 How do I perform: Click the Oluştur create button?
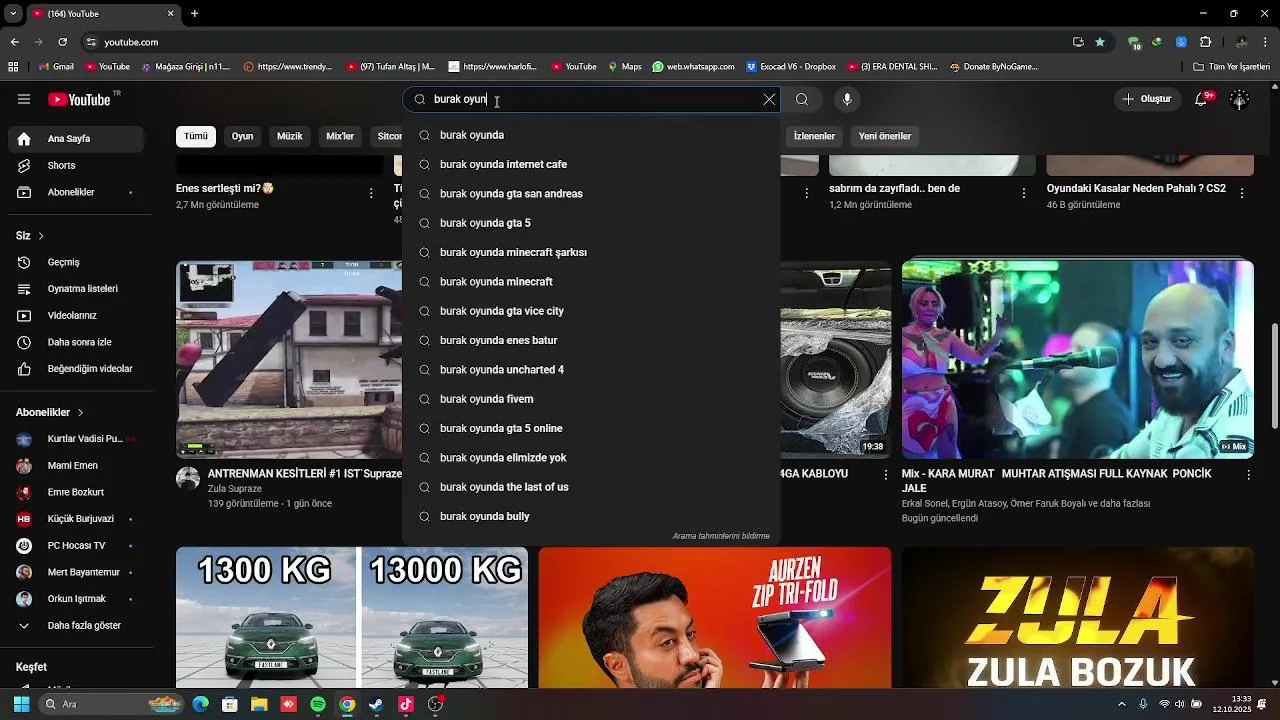pyautogui.click(x=1146, y=99)
